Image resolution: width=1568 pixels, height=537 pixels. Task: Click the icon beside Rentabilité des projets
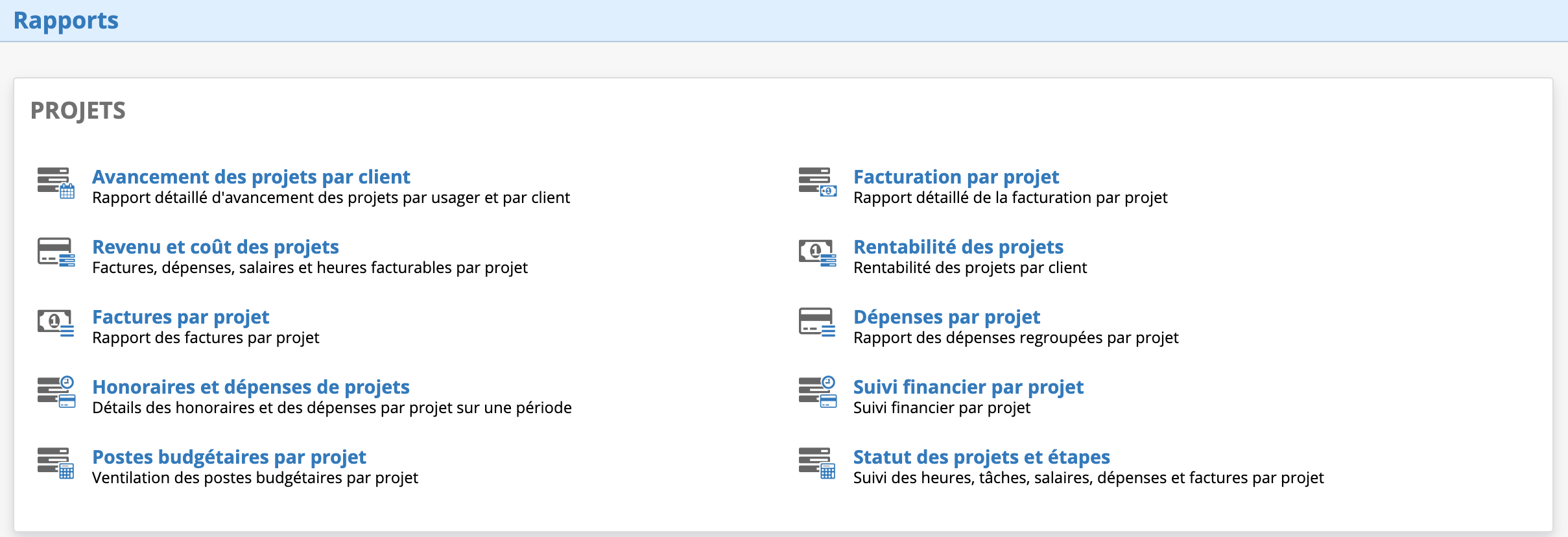[817, 252]
